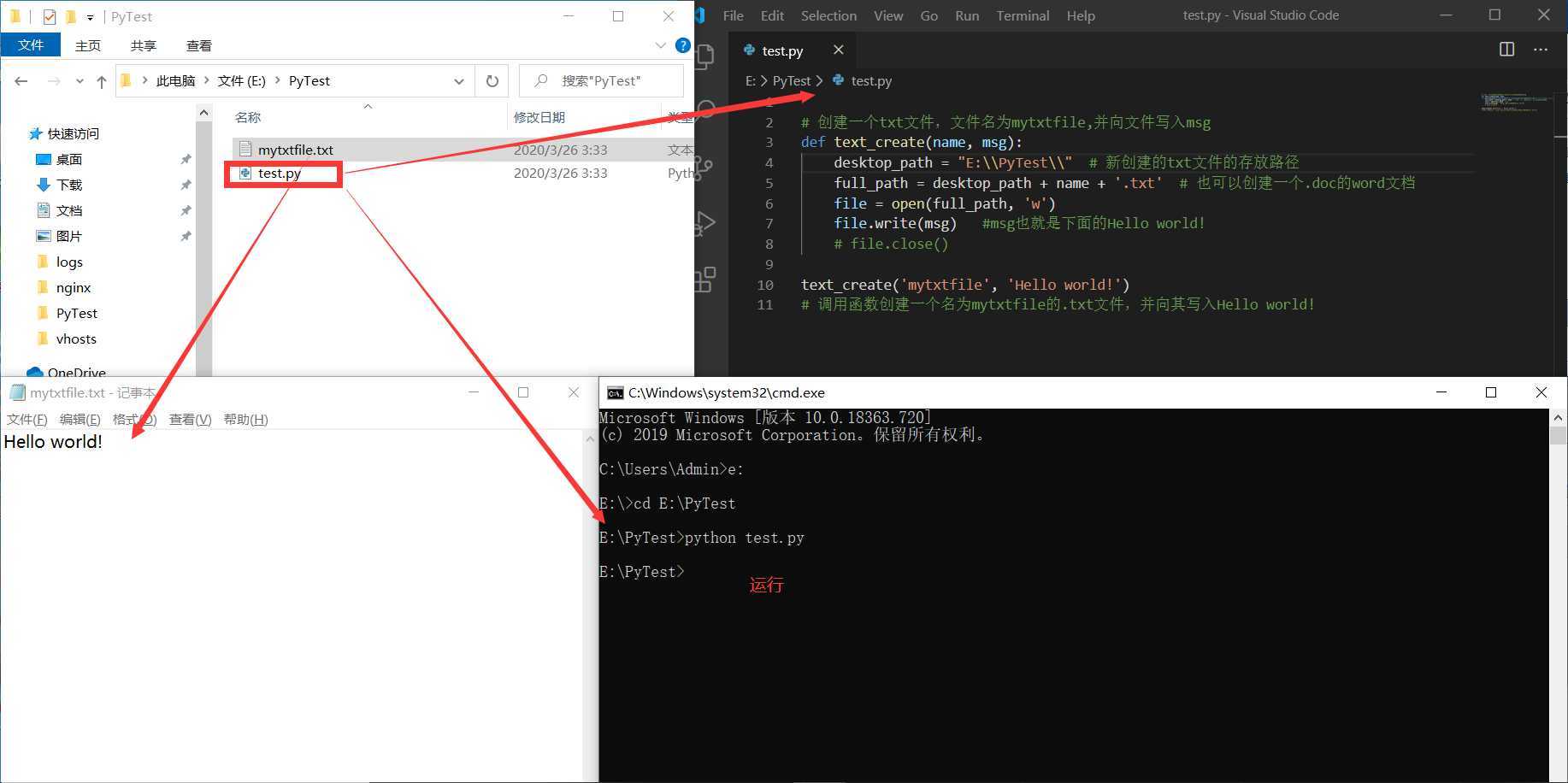Viewport: 1568px width, 783px height.
Task: Click Explorer refresh button
Action: coord(492,81)
